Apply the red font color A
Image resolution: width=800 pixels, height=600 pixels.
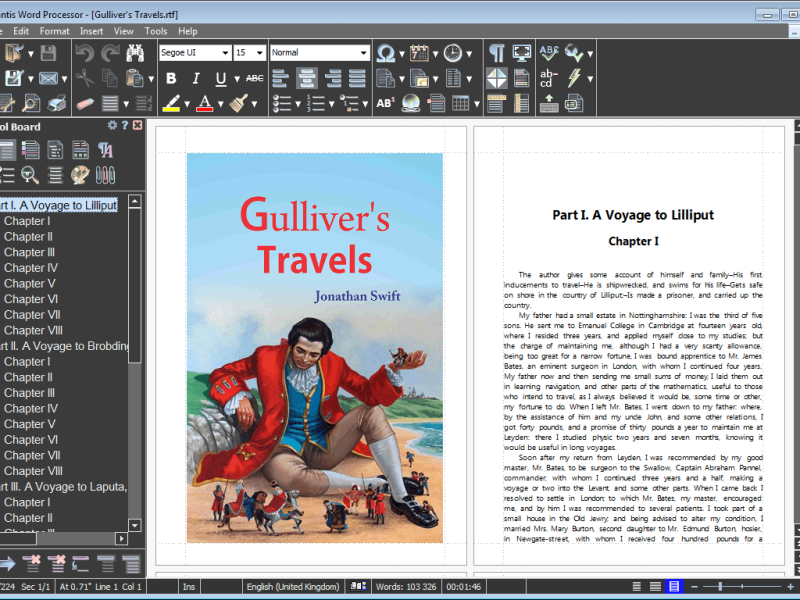coord(205,104)
